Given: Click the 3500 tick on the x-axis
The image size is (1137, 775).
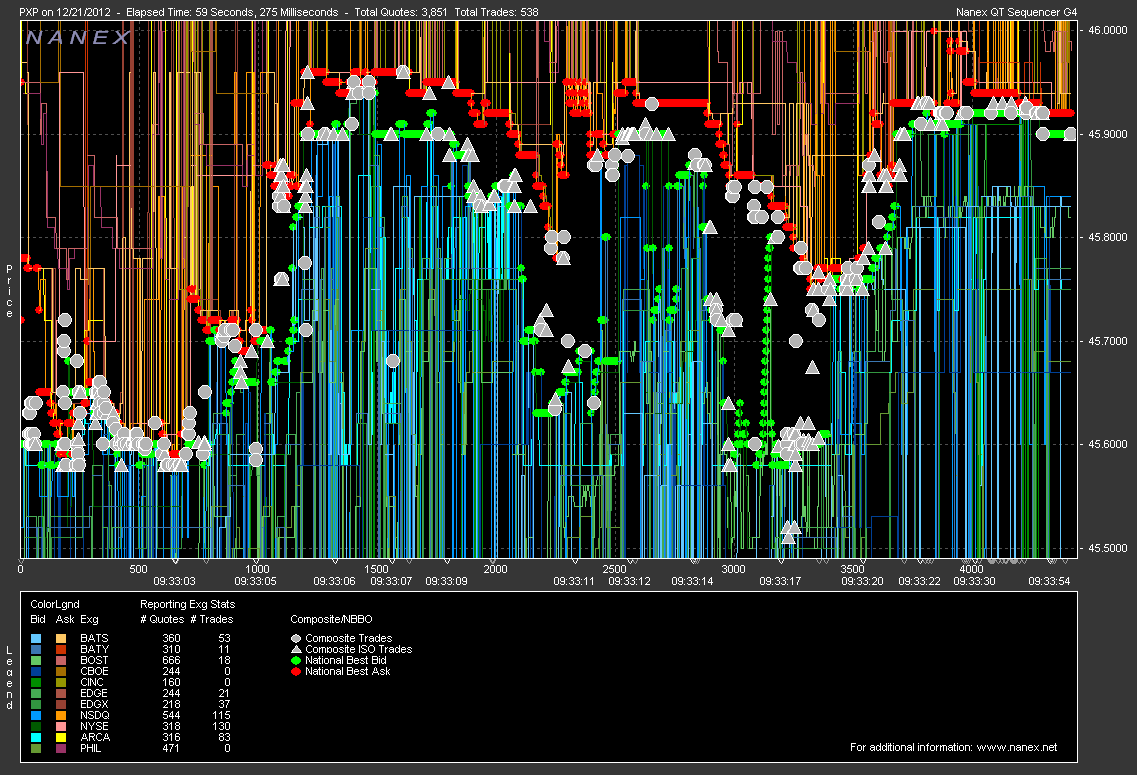Looking at the screenshot, I should [x=853, y=569].
